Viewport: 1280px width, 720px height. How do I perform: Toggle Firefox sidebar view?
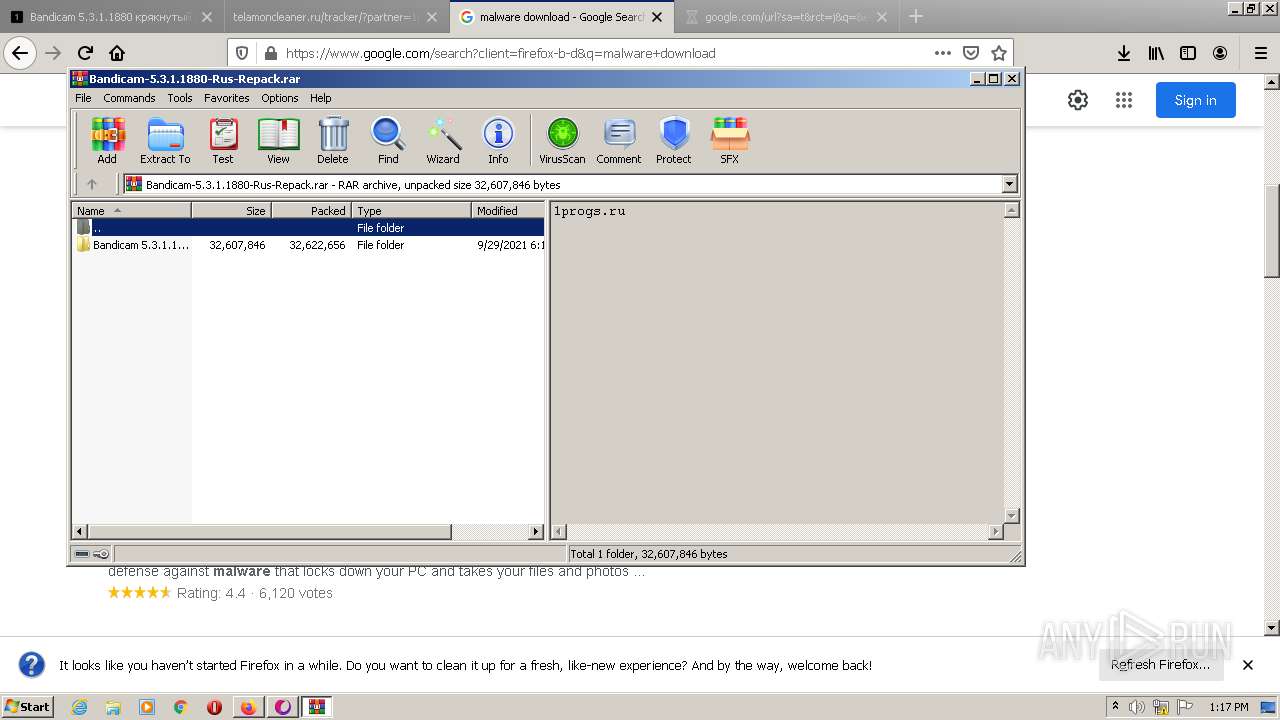1188,53
